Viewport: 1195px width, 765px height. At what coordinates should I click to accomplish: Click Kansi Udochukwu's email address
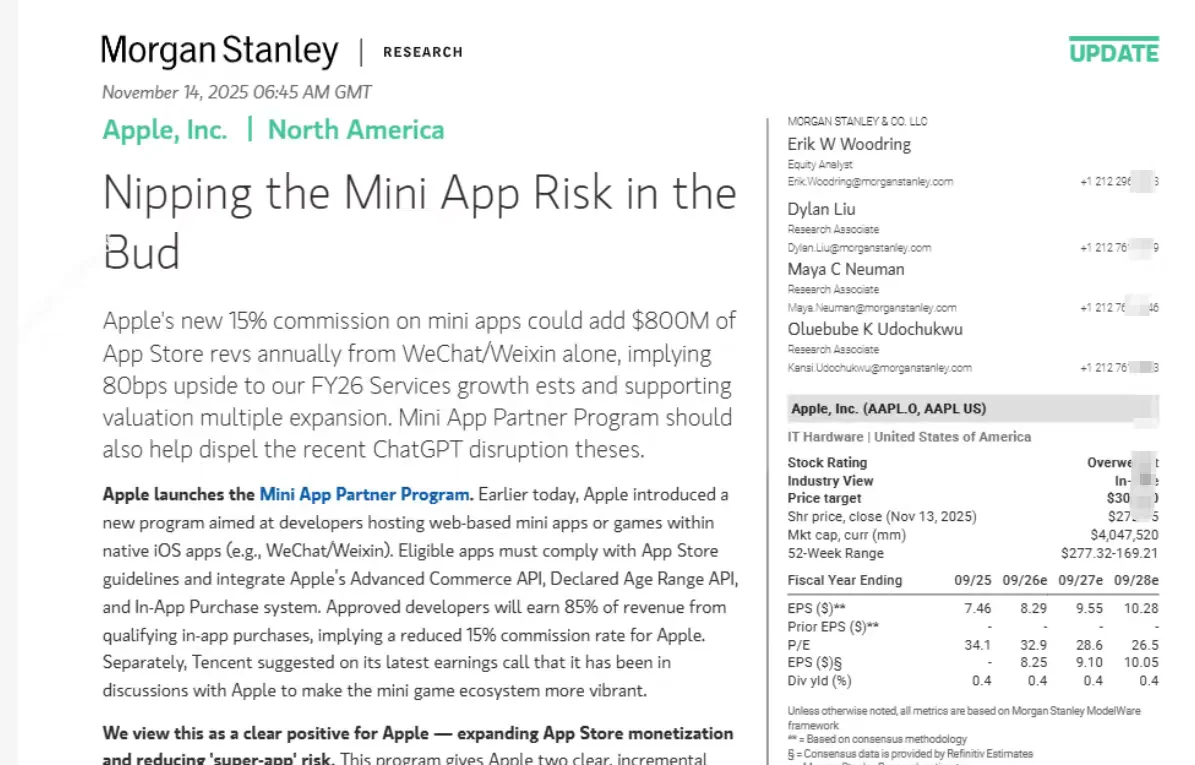tap(879, 368)
